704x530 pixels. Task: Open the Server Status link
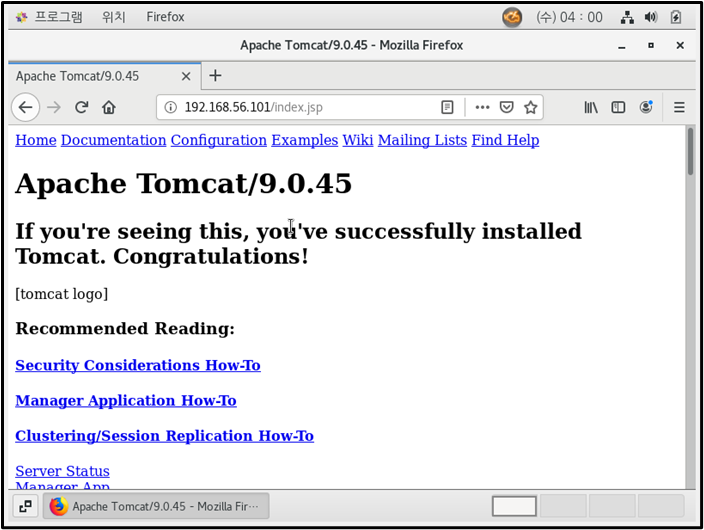pyautogui.click(x=62, y=471)
